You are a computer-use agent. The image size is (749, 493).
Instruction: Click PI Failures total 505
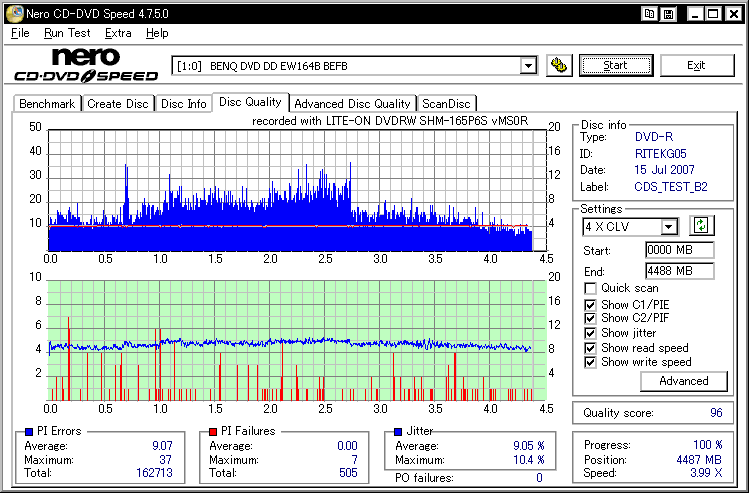click(x=348, y=473)
